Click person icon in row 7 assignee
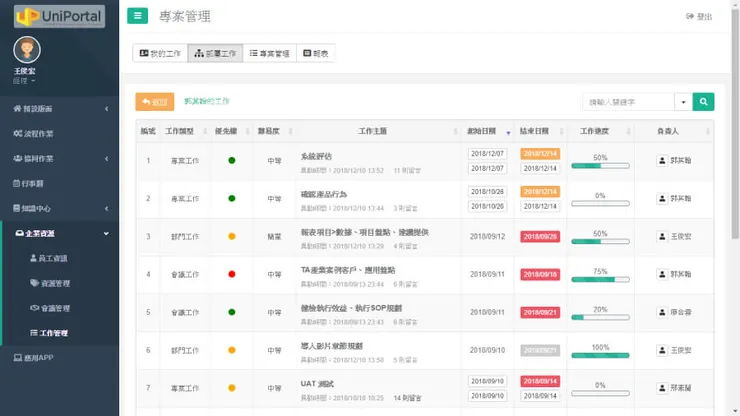This screenshot has width=740, height=416. 662,388
